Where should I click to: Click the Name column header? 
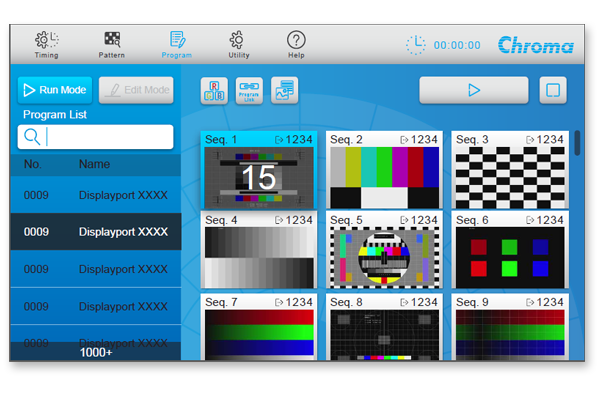tap(95, 164)
